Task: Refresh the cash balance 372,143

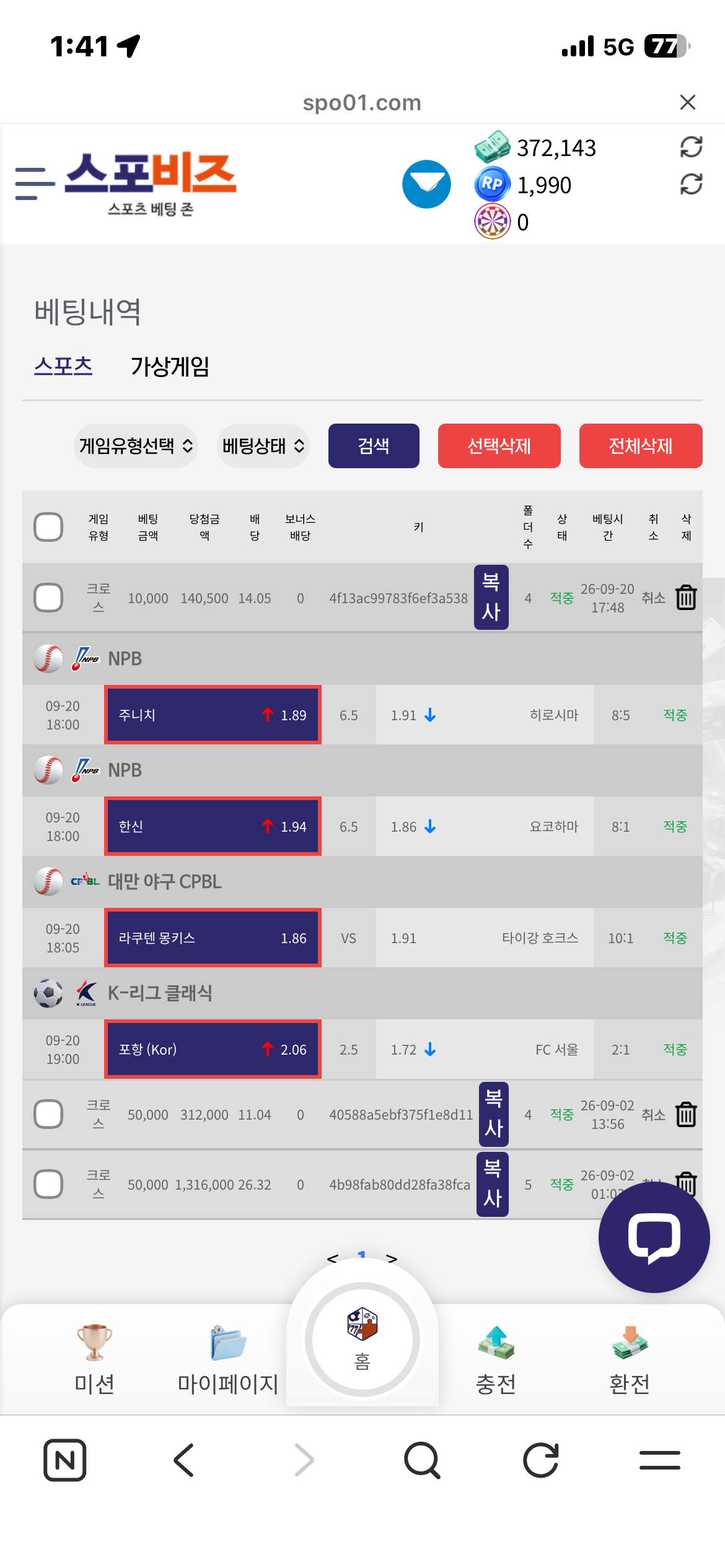Action: click(691, 147)
